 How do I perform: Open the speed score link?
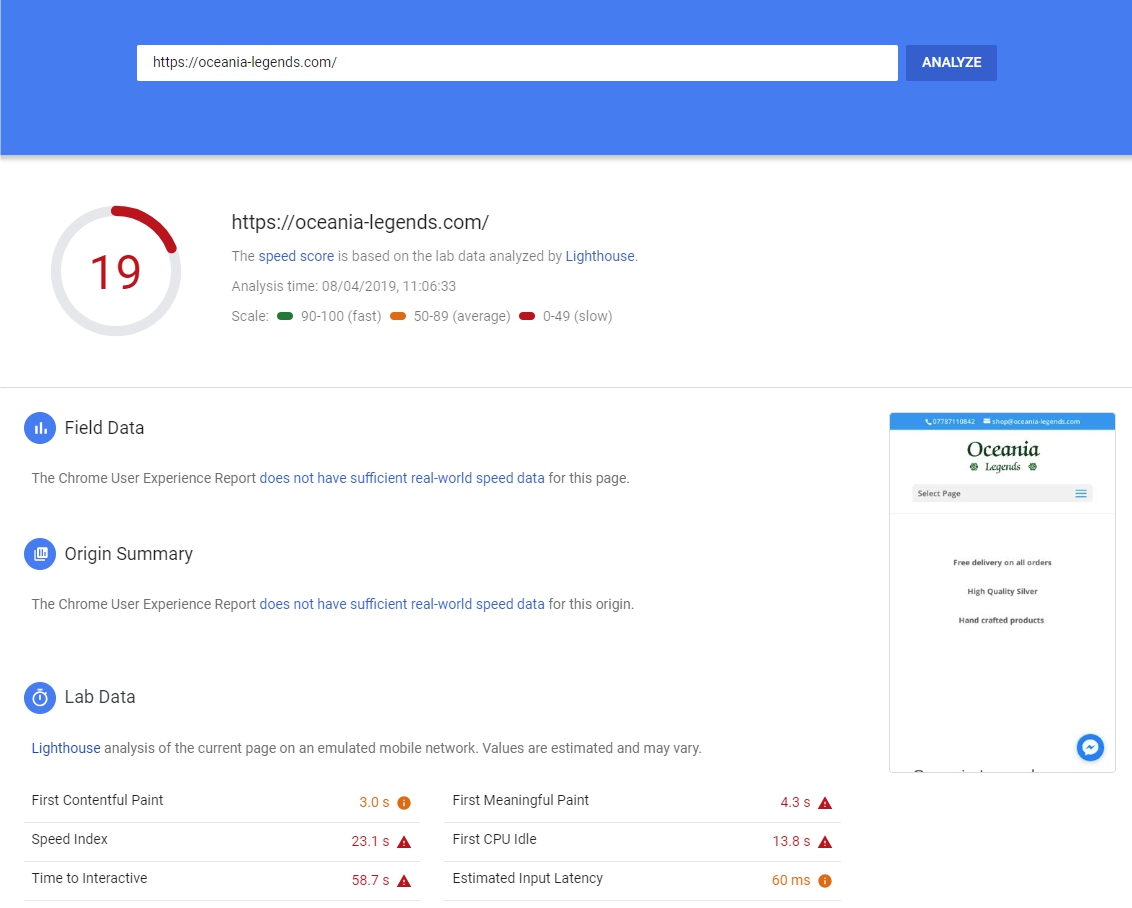coord(296,256)
